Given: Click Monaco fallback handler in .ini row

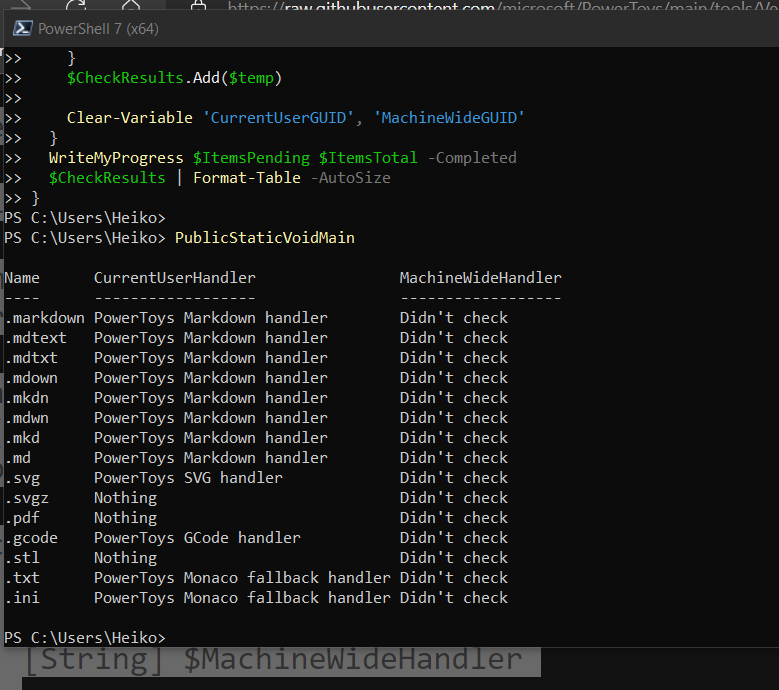Looking at the screenshot, I should pyautogui.click(x=242, y=598).
